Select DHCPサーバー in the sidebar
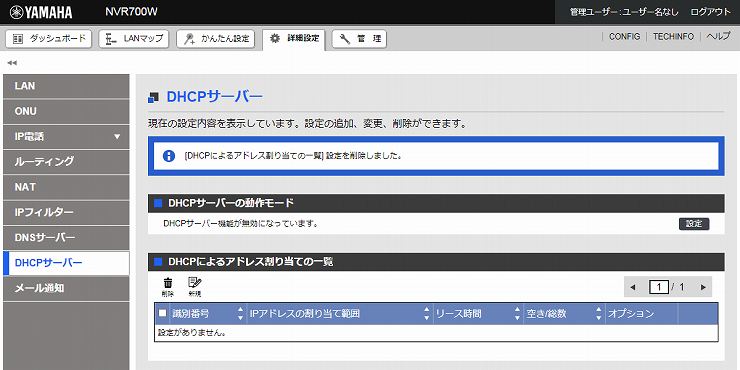Image resolution: width=740 pixels, height=370 pixels. pos(66,263)
